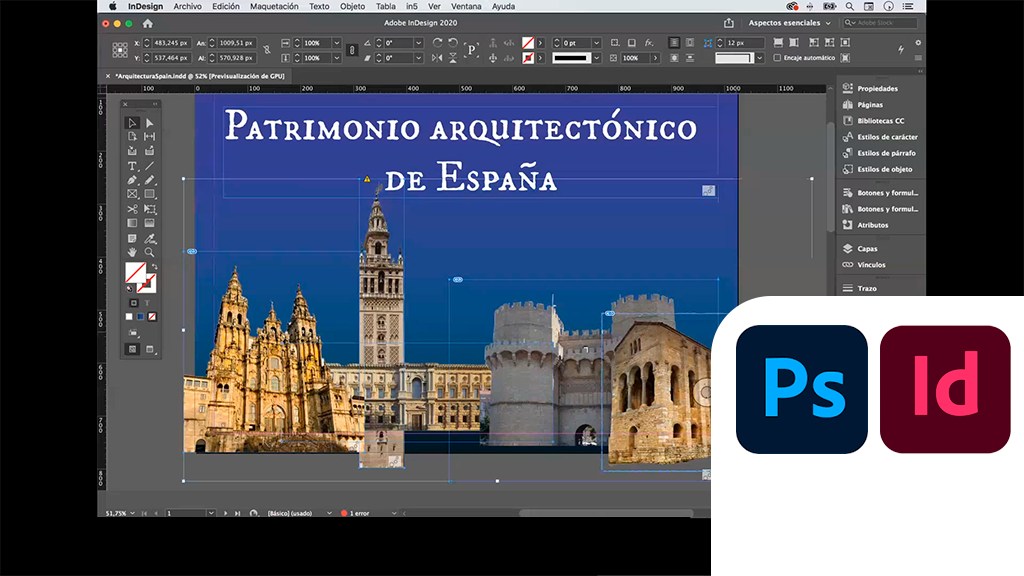Open the Capas panel
Viewport: 1024px width, 576px height.
pyautogui.click(x=866, y=249)
